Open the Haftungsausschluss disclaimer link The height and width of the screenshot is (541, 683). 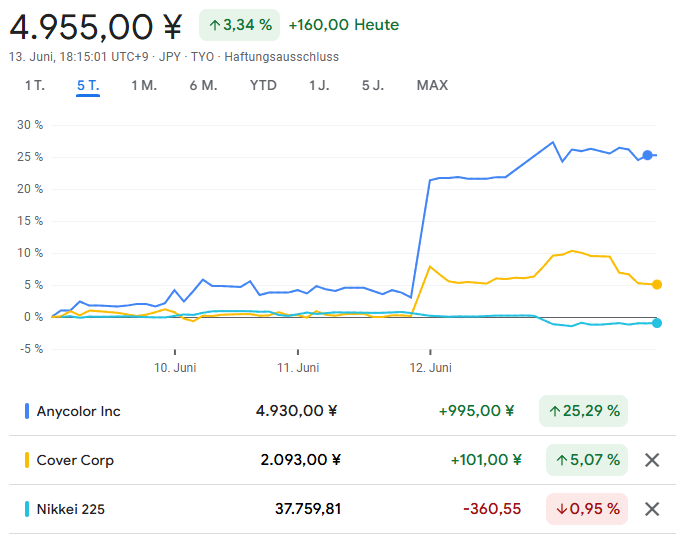click(x=281, y=57)
